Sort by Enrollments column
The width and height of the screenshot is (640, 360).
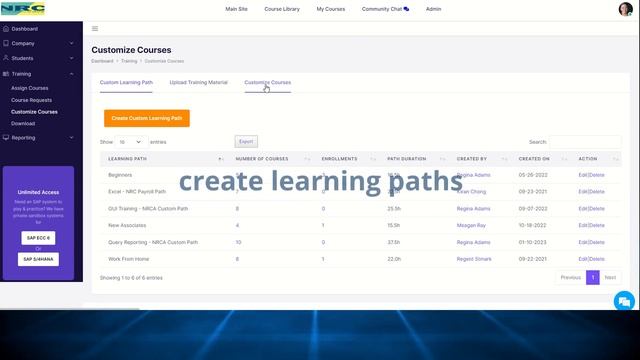coord(373,159)
